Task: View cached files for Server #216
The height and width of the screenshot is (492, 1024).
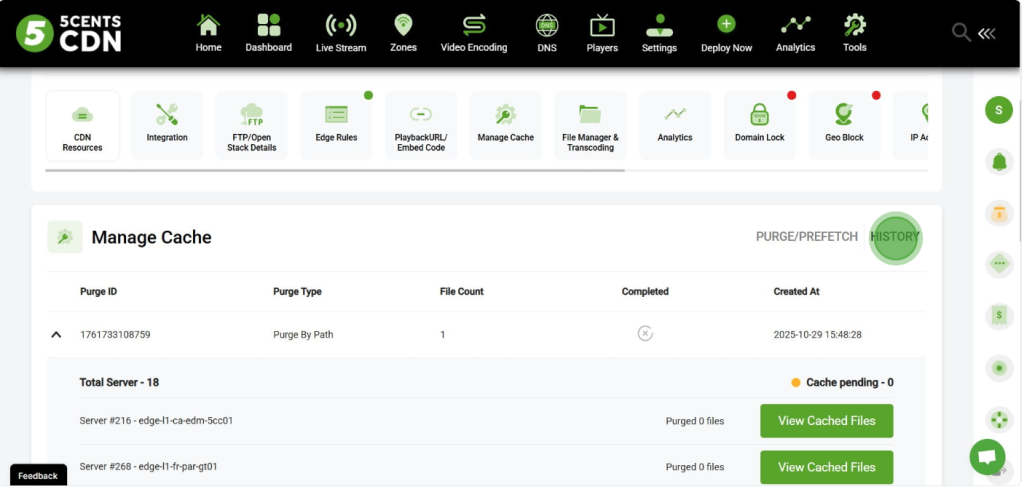Action: coord(826,421)
